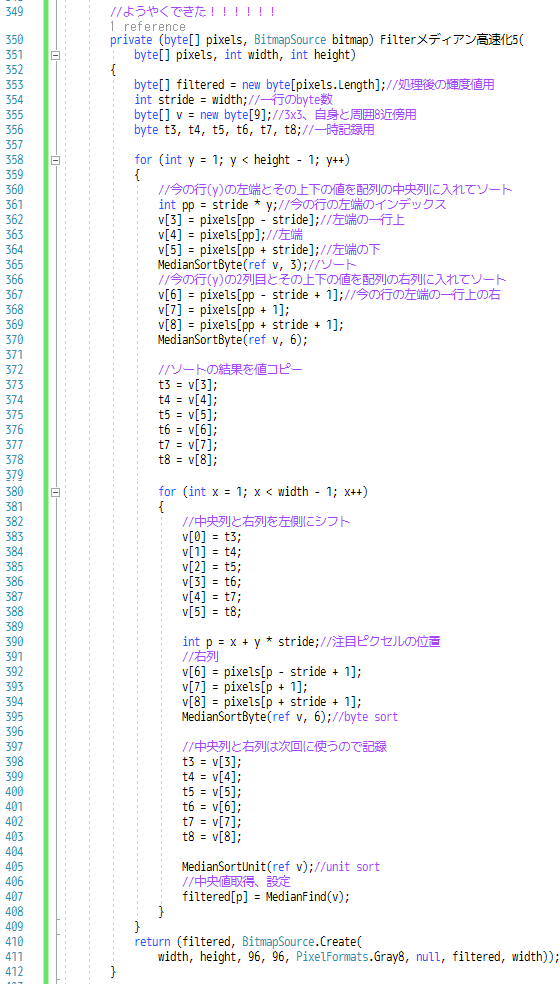Click the MedianSortUnit call
The width and height of the screenshot is (560, 984).
pyautogui.click(x=247, y=867)
